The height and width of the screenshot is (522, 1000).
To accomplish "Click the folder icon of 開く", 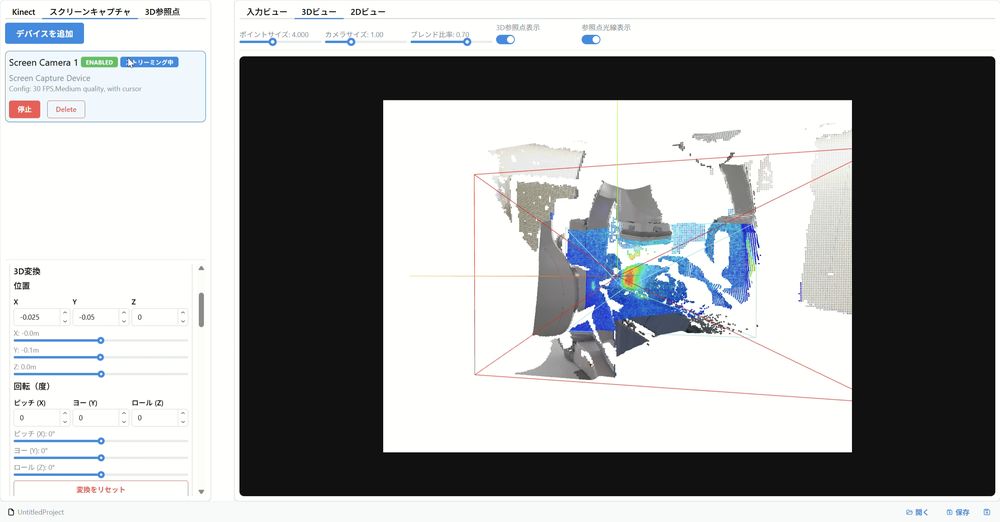I will [909, 512].
